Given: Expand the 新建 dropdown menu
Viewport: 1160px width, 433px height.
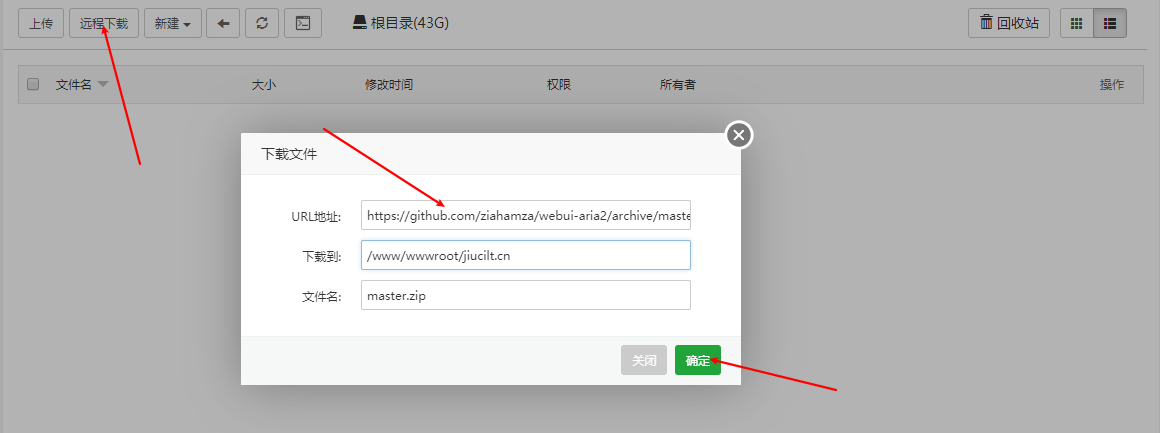Looking at the screenshot, I should pos(172,23).
